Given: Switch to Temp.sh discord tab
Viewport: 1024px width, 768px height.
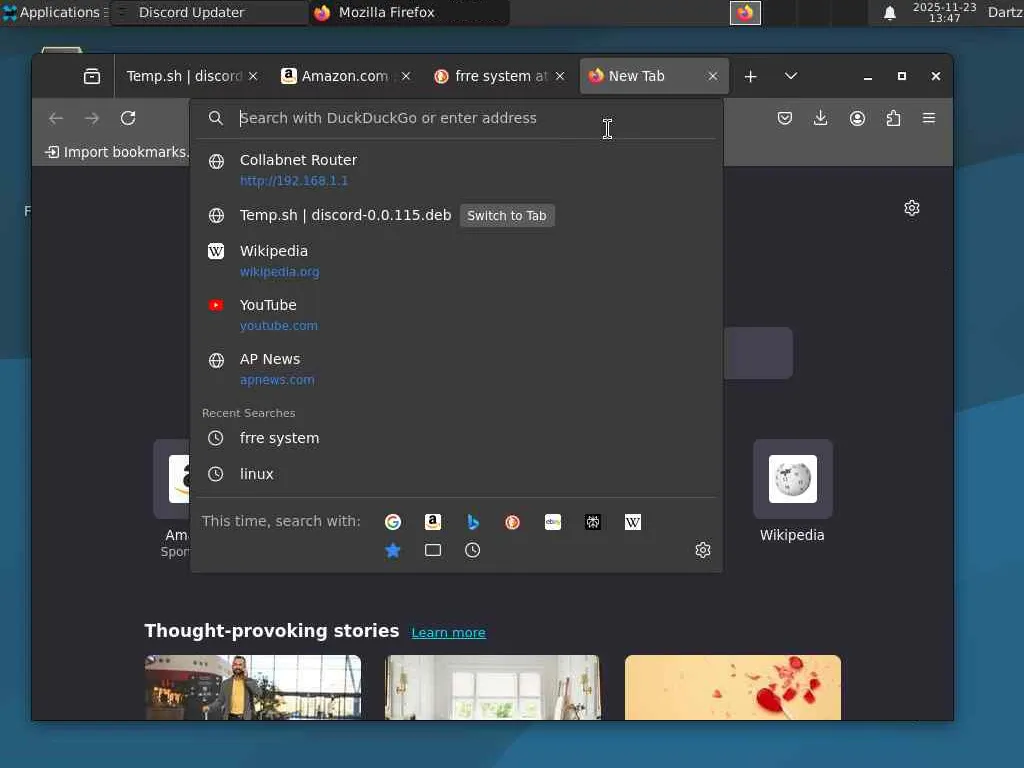Looking at the screenshot, I should (184, 76).
